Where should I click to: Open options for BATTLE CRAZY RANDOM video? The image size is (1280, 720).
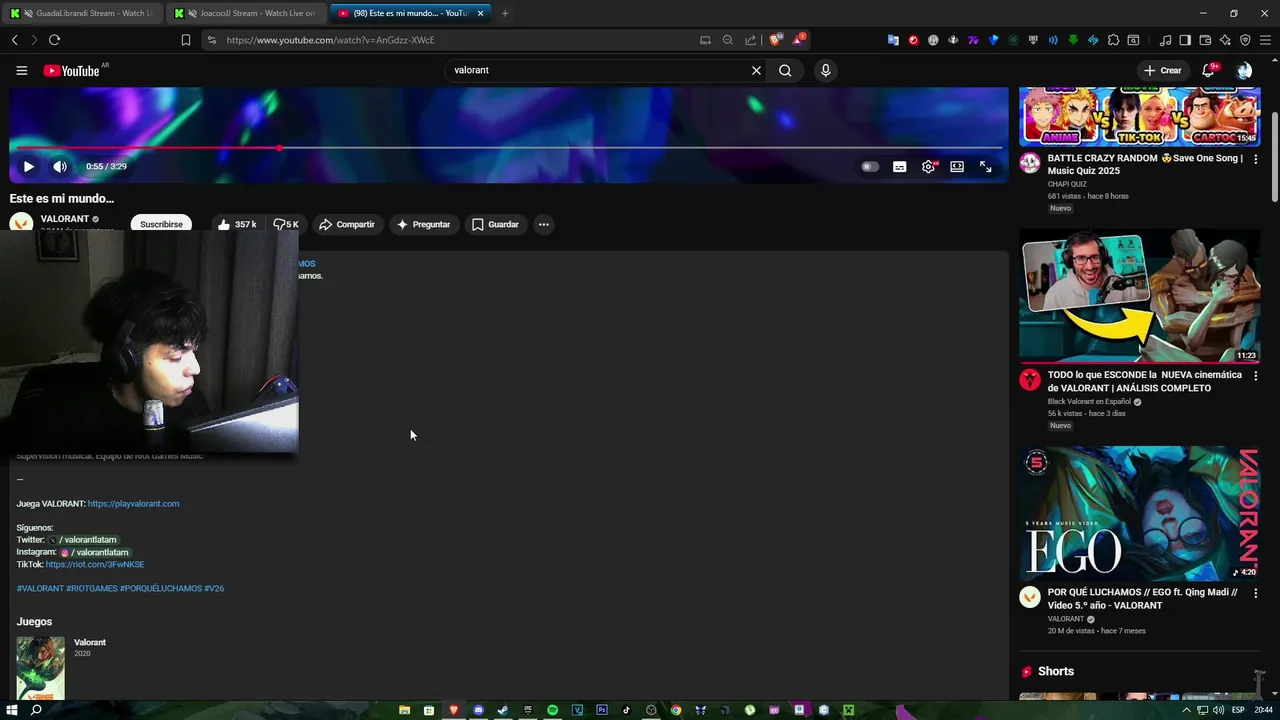[1255, 159]
